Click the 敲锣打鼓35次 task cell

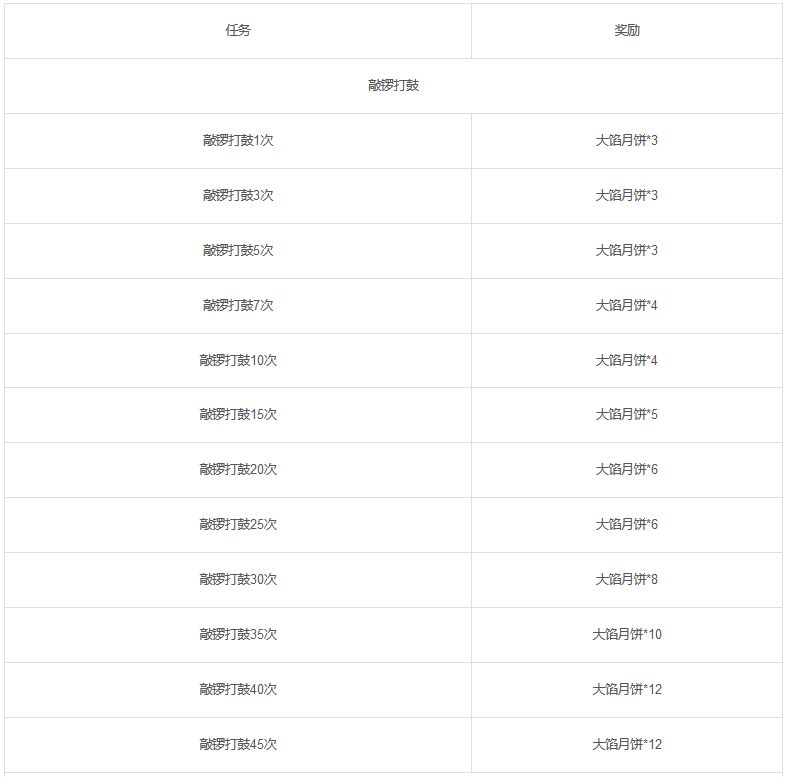pos(238,635)
